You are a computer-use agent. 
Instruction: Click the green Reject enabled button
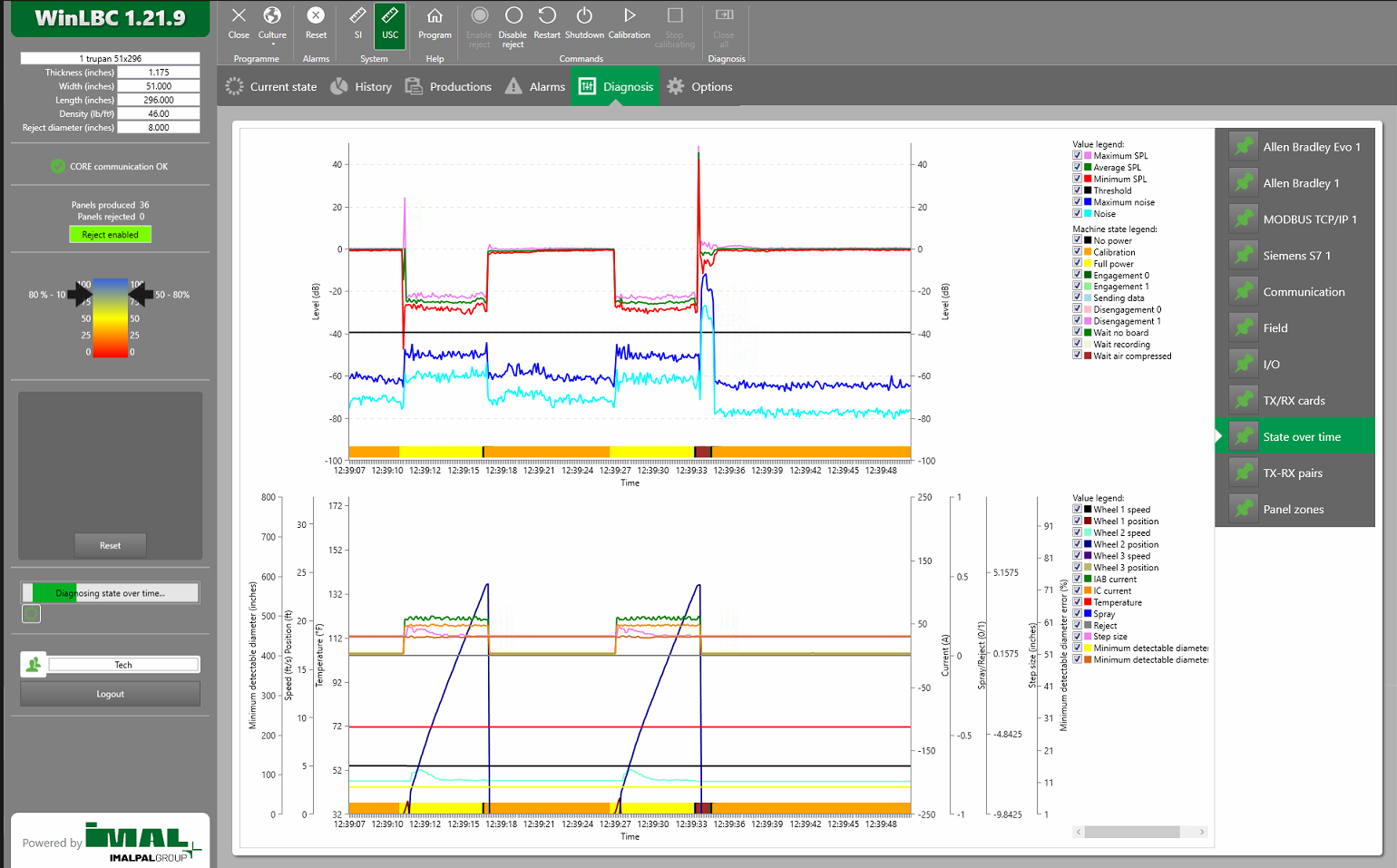(110, 235)
